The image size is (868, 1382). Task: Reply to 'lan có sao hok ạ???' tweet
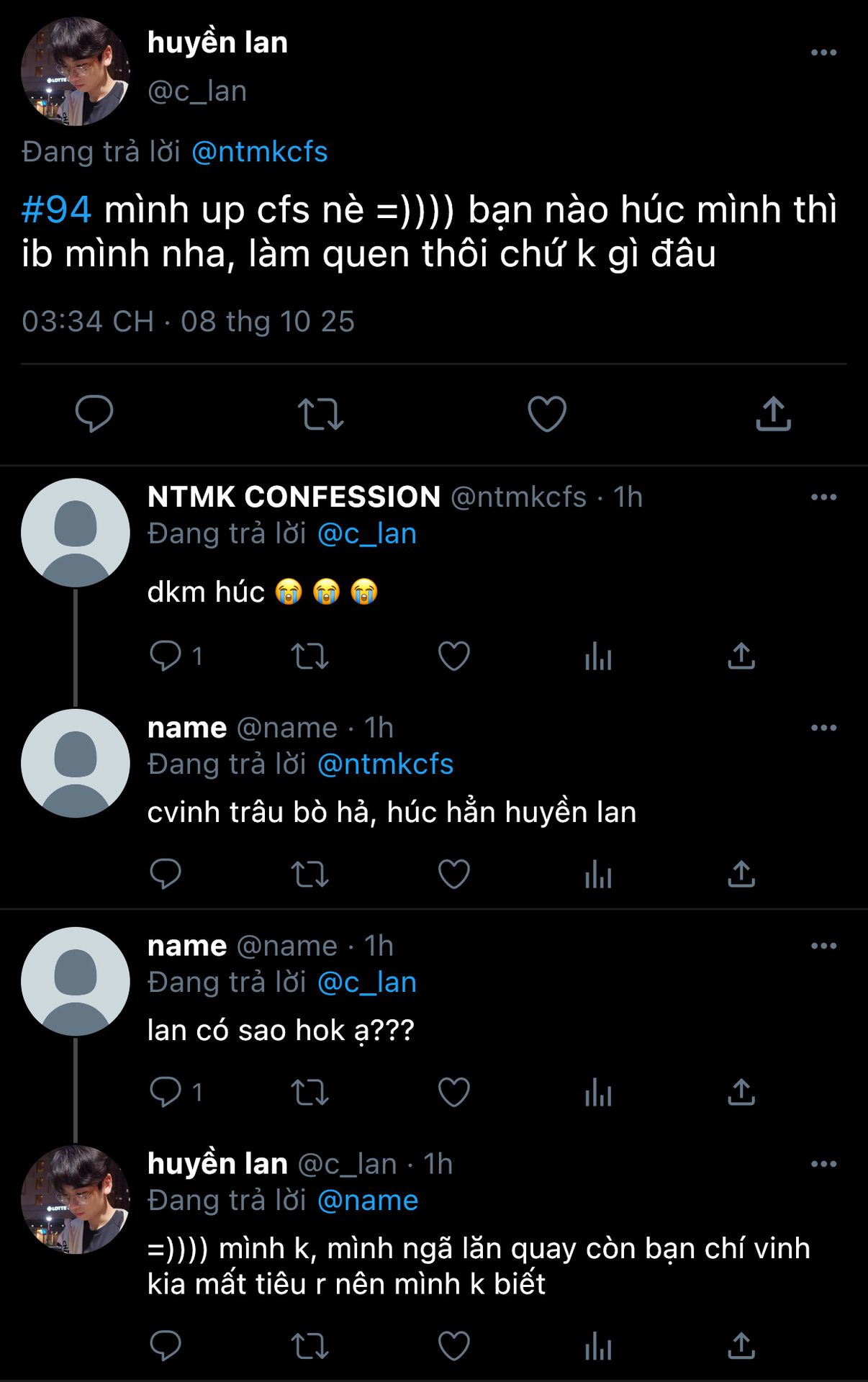click(166, 1093)
